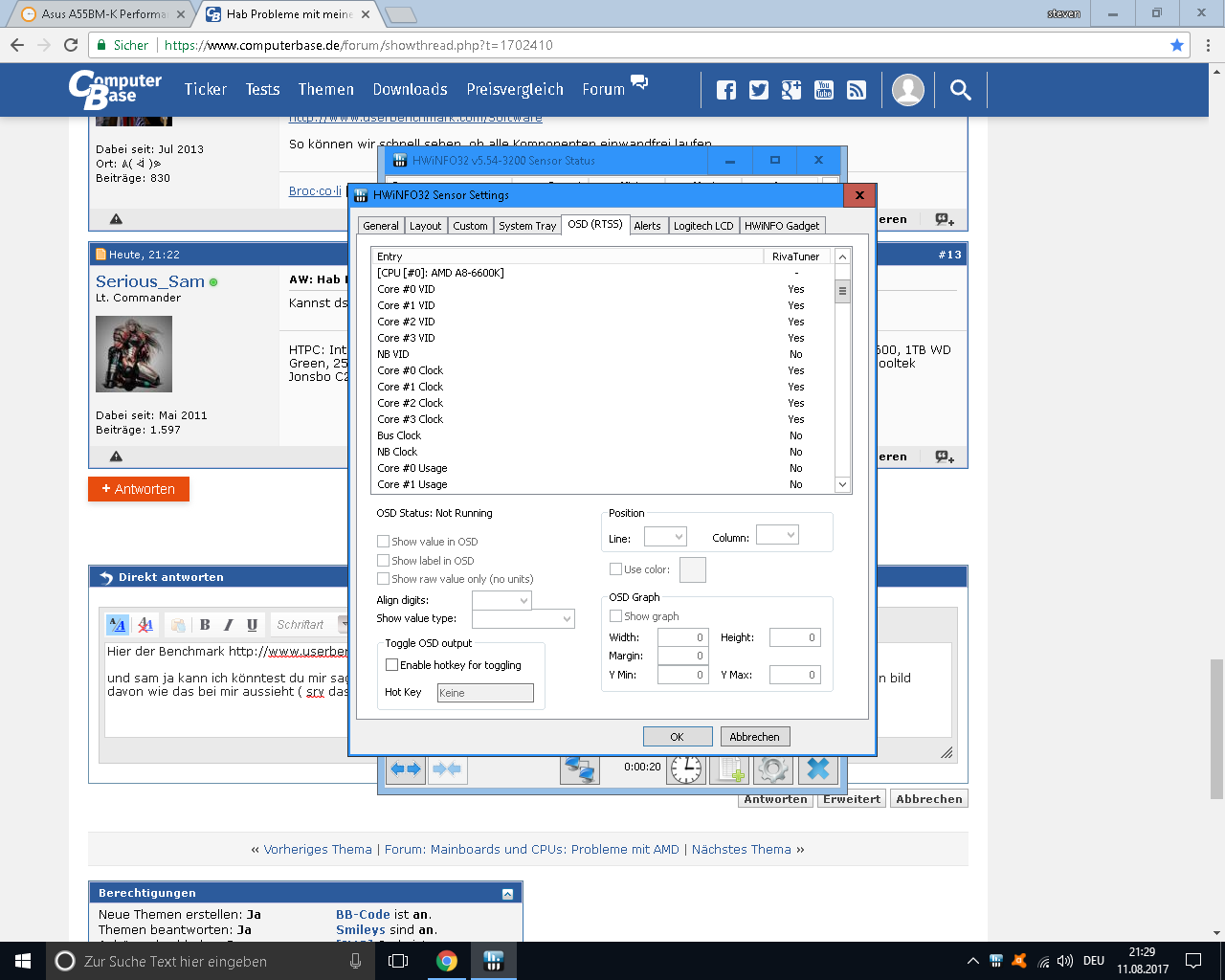
Task: Click the orange '+ Antworten' button
Action: [139, 489]
